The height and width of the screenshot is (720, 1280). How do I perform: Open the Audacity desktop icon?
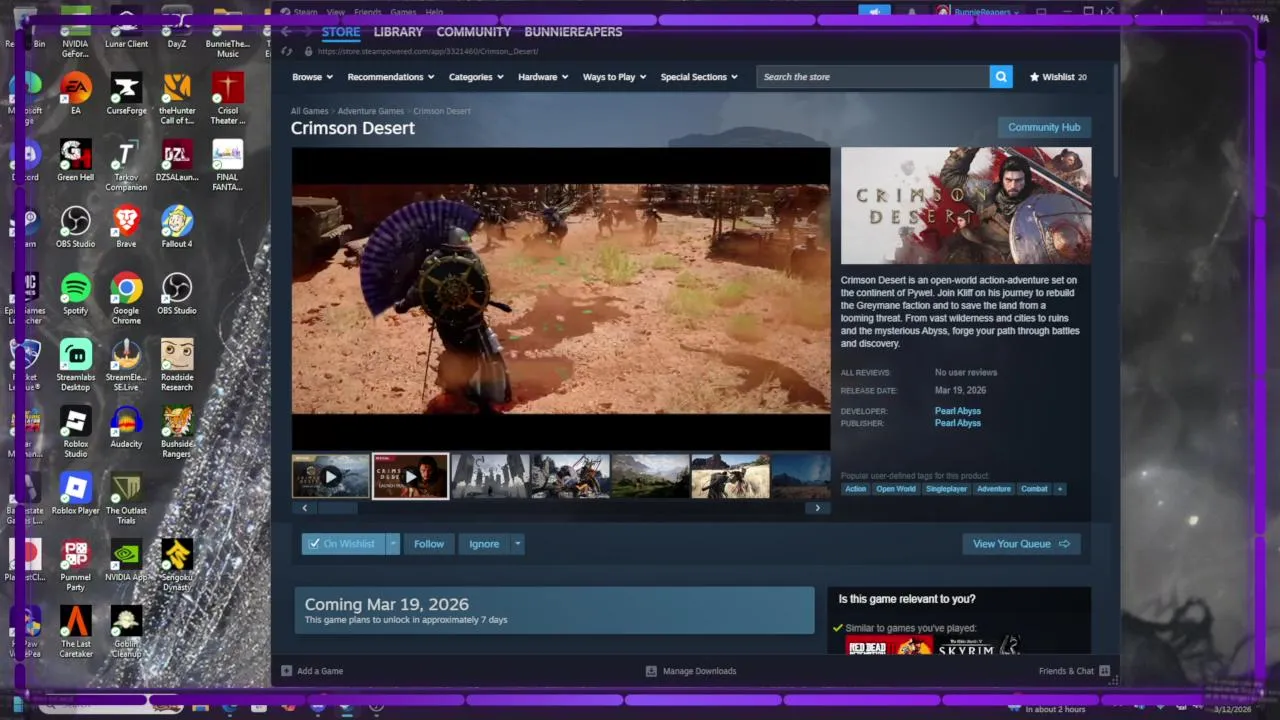(126, 427)
